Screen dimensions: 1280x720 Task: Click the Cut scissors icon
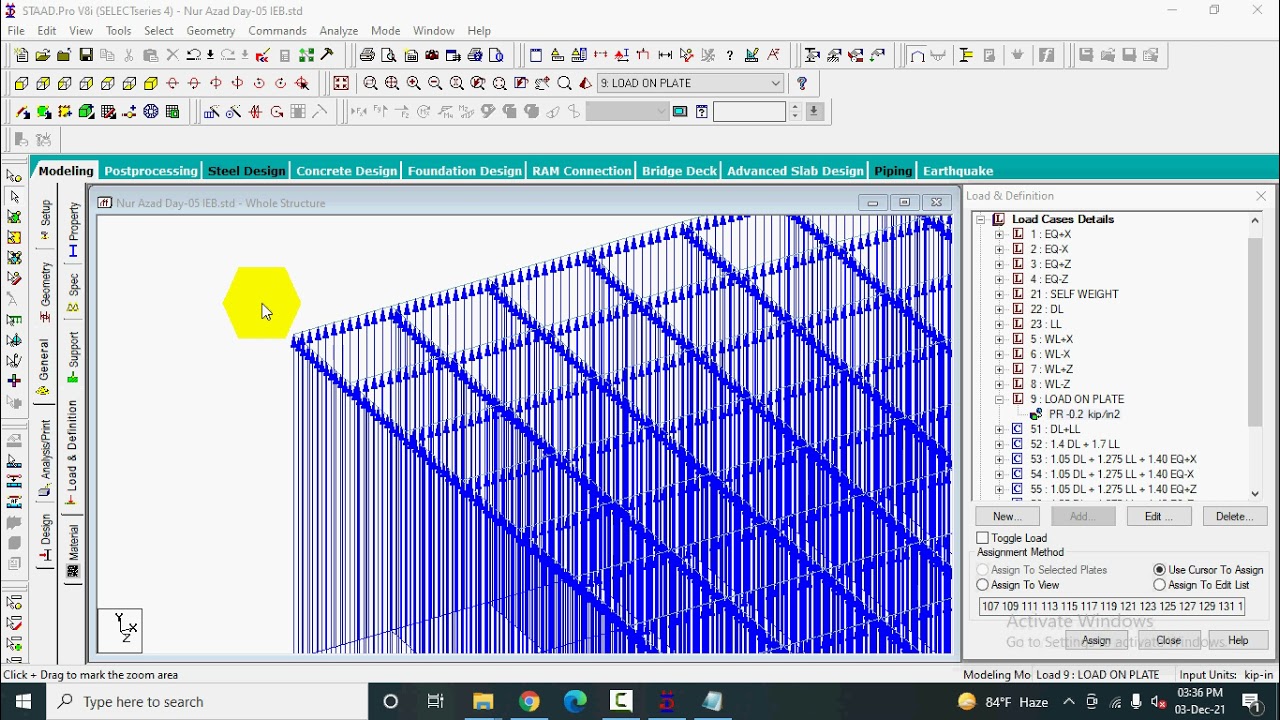tap(129, 56)
